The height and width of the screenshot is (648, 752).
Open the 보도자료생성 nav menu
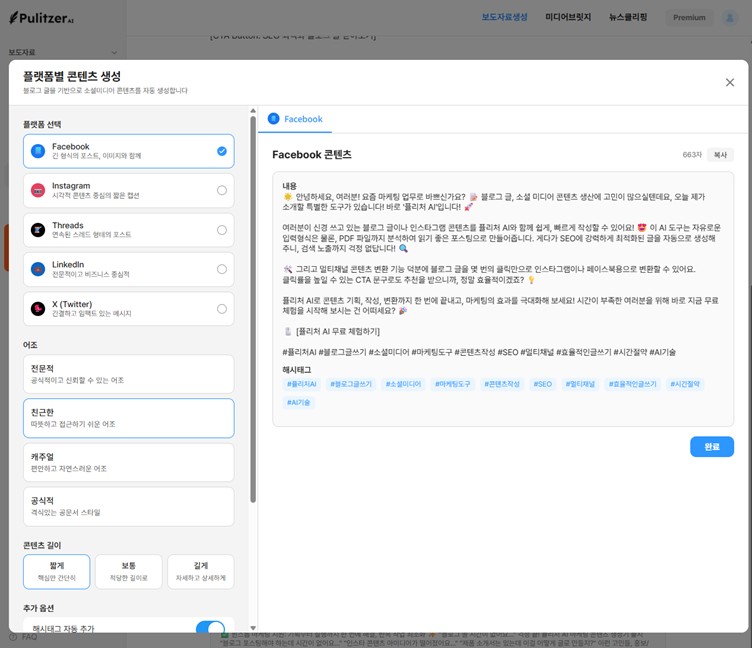click(x=504, y=17)
